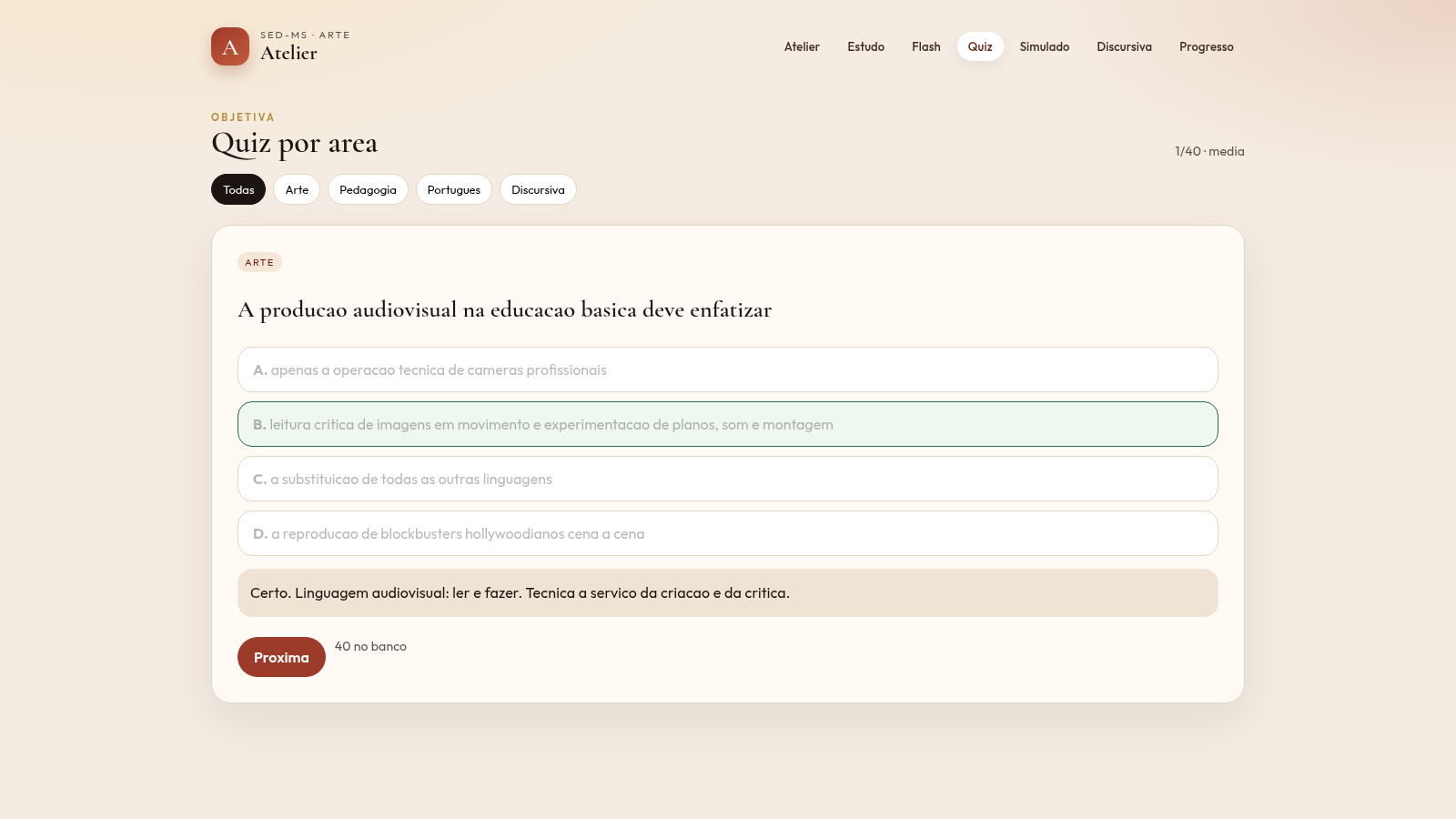Click the 'SED-MS · ARTE' header text
Screen dimensions: 1456x819
pos(305,35)
